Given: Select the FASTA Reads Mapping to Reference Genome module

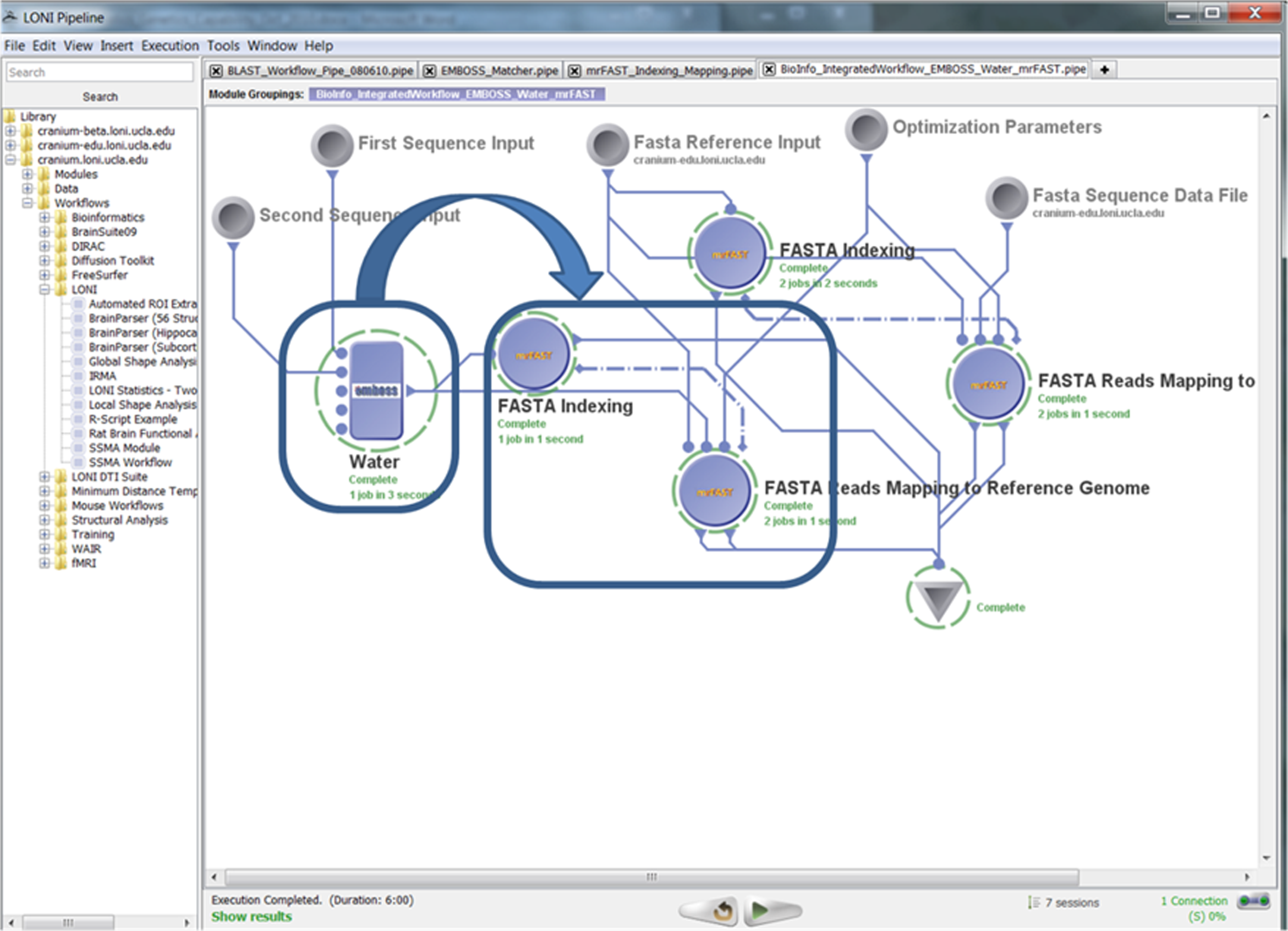Looking at the screenshot, I should click(x=714, y=491).
